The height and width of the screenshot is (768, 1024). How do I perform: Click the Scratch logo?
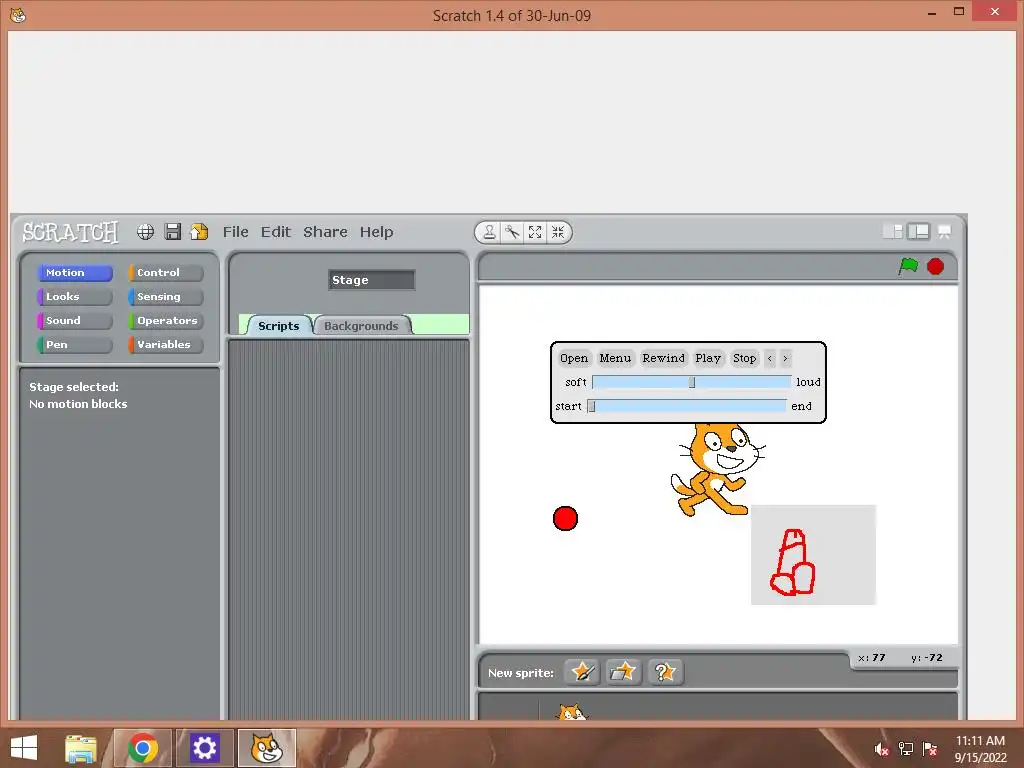click(71, 232)
